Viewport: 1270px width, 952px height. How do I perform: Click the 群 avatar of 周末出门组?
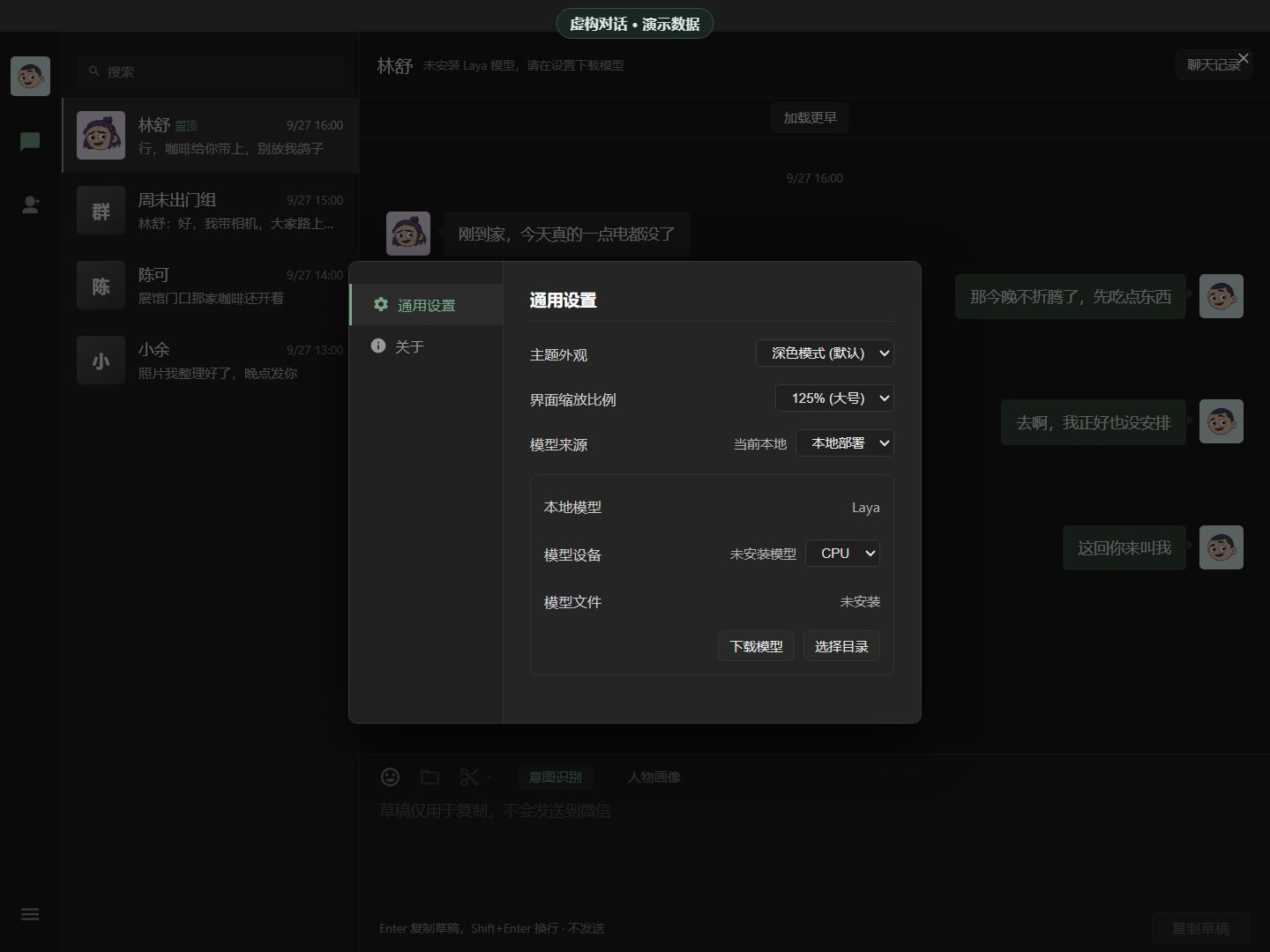coord(101,211)
